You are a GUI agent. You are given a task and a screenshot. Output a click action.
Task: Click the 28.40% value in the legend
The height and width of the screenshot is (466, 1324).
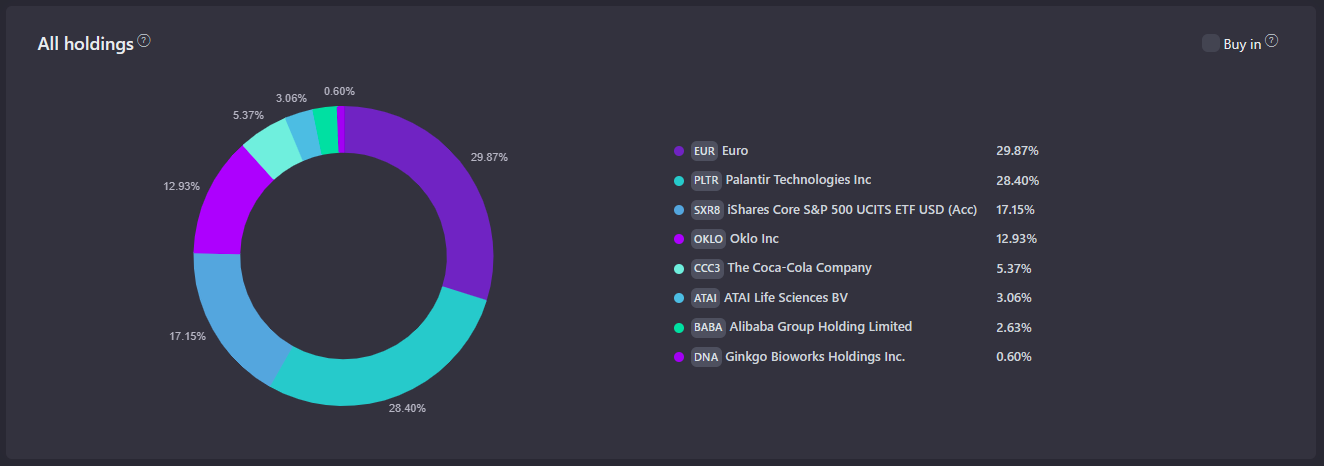[x=1017, y=180]
